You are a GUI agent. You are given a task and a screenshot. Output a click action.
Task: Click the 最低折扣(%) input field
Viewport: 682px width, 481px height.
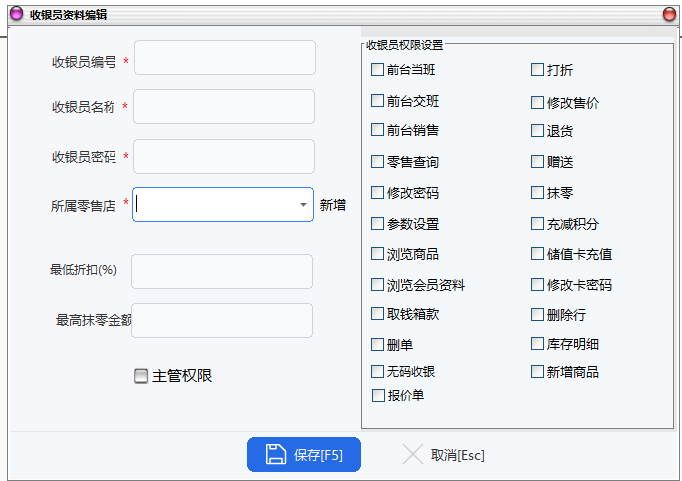click(x=222, y=271)
